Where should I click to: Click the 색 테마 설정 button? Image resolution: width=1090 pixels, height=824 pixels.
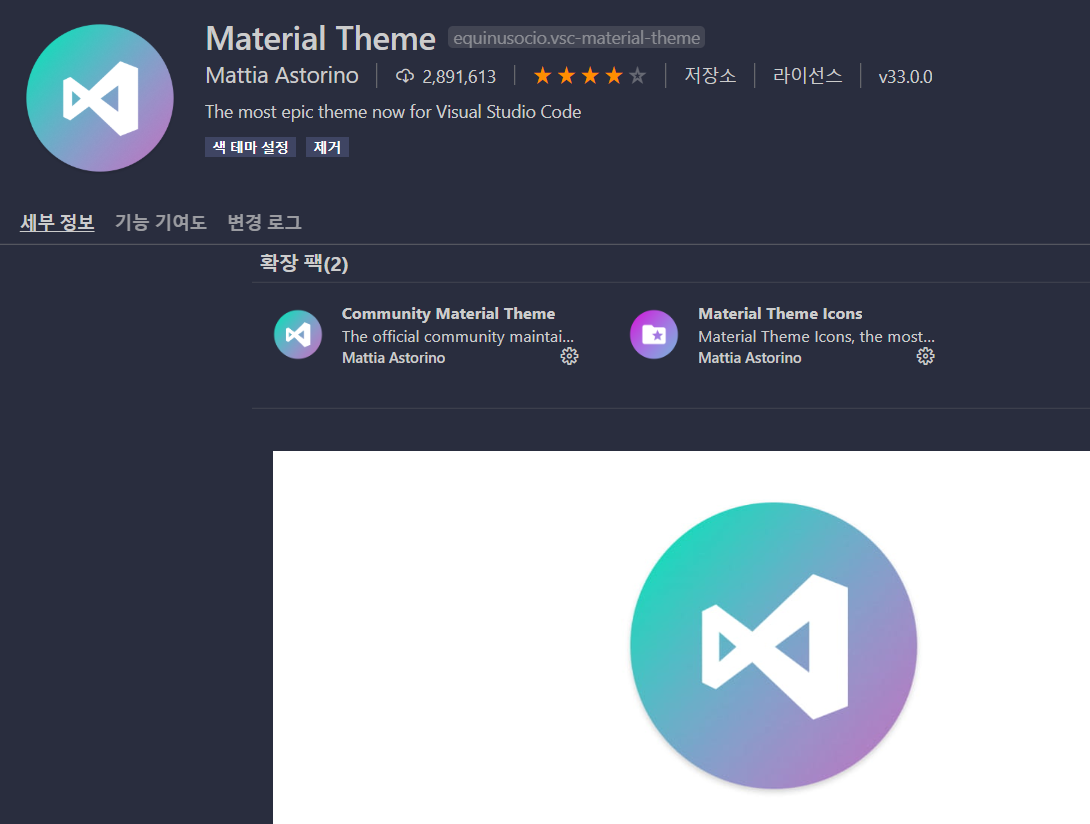coord(250,147)
